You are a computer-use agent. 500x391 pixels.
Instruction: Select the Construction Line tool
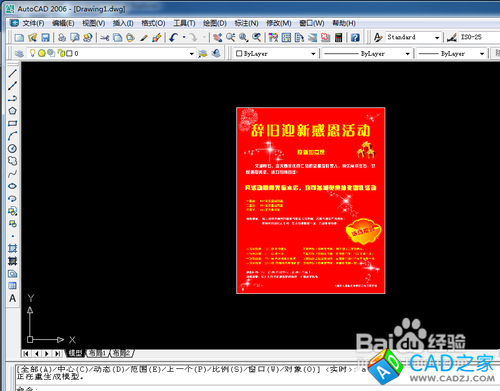pyautogui.click(x=12, y=86)
